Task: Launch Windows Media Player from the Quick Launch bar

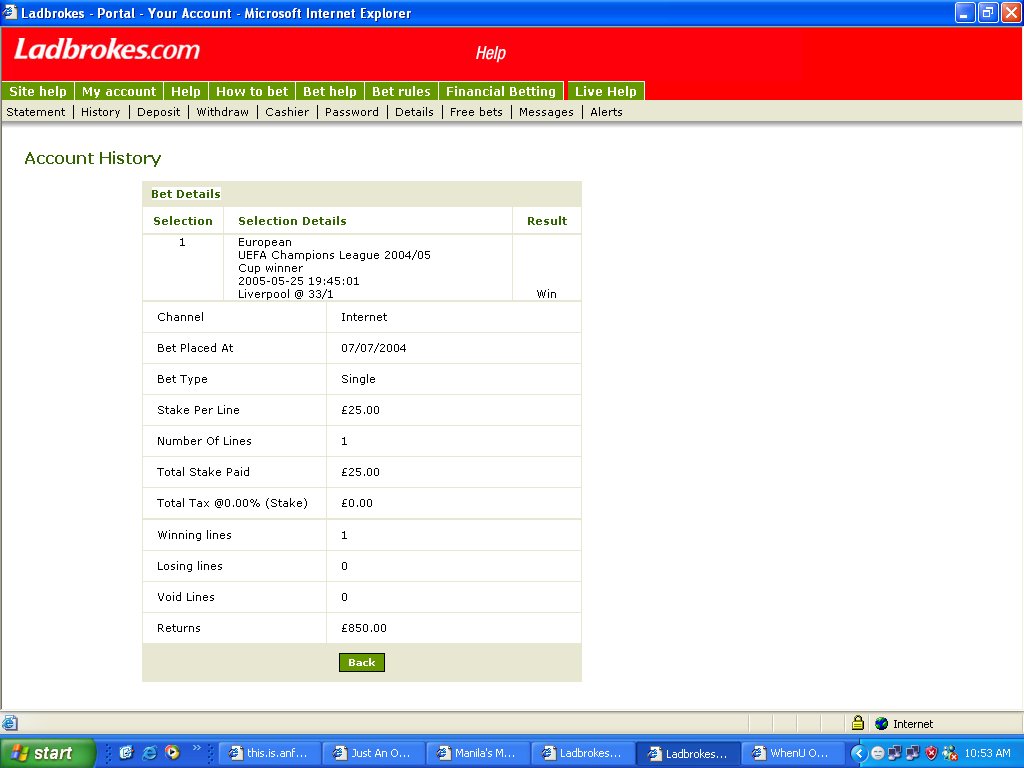Action: 172,753
